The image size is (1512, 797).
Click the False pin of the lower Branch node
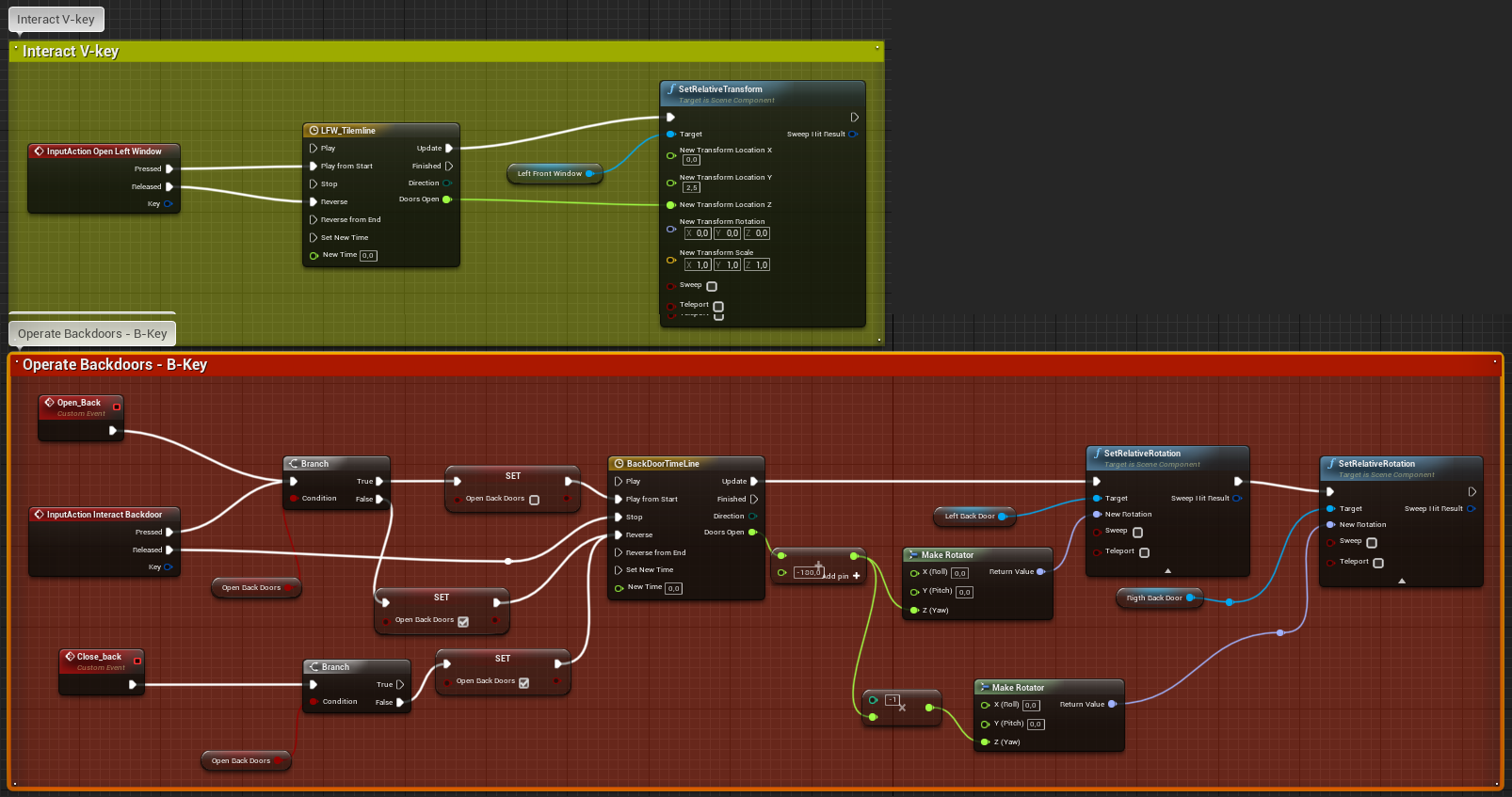(400, 702)
